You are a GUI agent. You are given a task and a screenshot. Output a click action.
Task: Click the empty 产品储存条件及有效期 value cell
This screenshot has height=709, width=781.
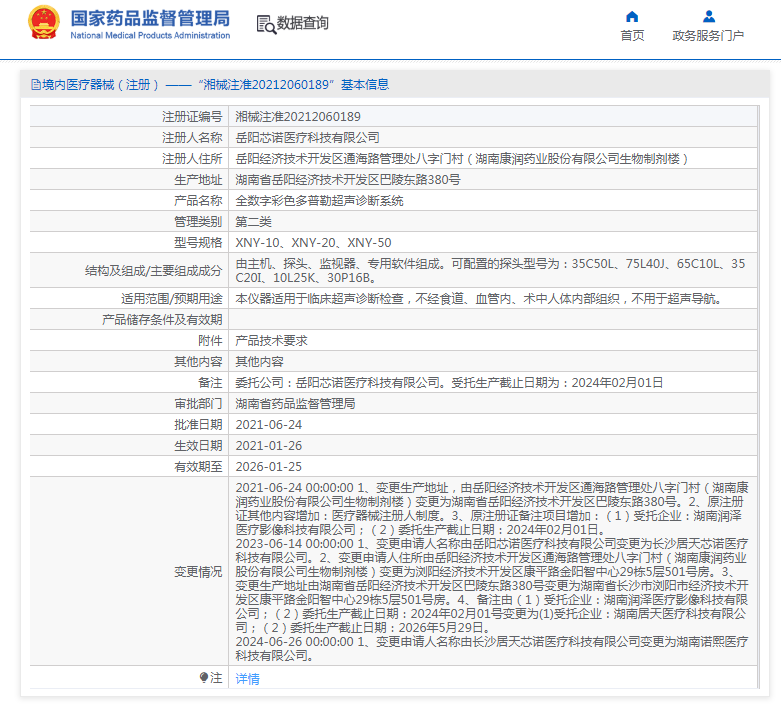pos(492,319)
